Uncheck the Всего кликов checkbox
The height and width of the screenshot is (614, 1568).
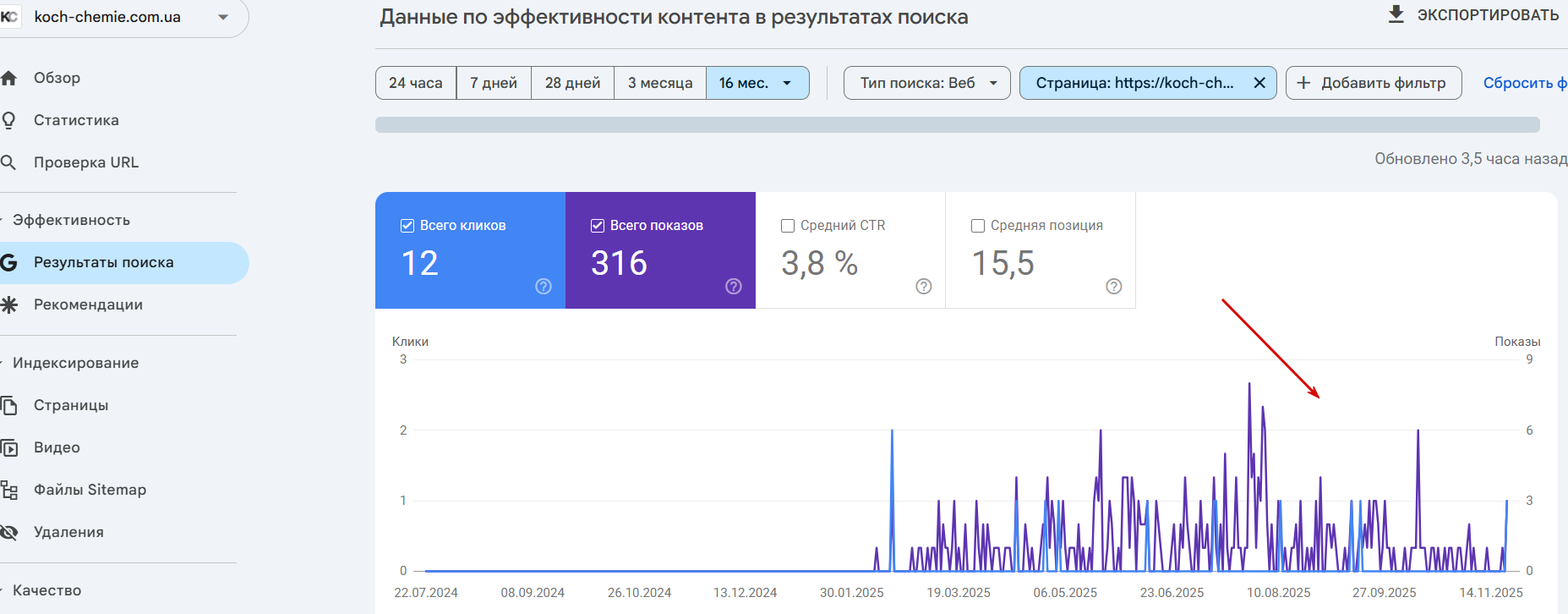click(407, 226)
